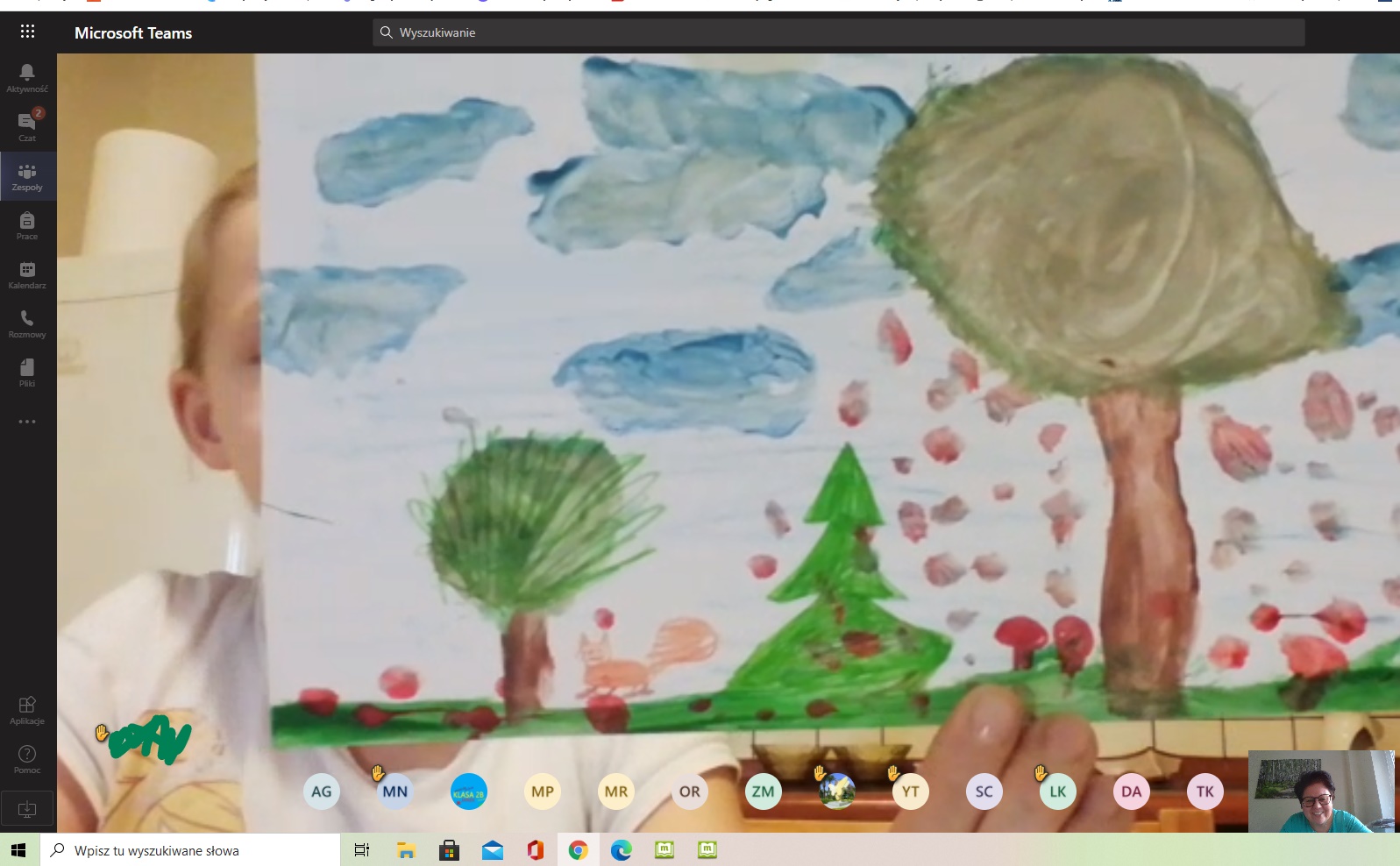The image size is (1400, 866).
Task: Open the Kalendarz calendar icon
Action: coord(27,274)
